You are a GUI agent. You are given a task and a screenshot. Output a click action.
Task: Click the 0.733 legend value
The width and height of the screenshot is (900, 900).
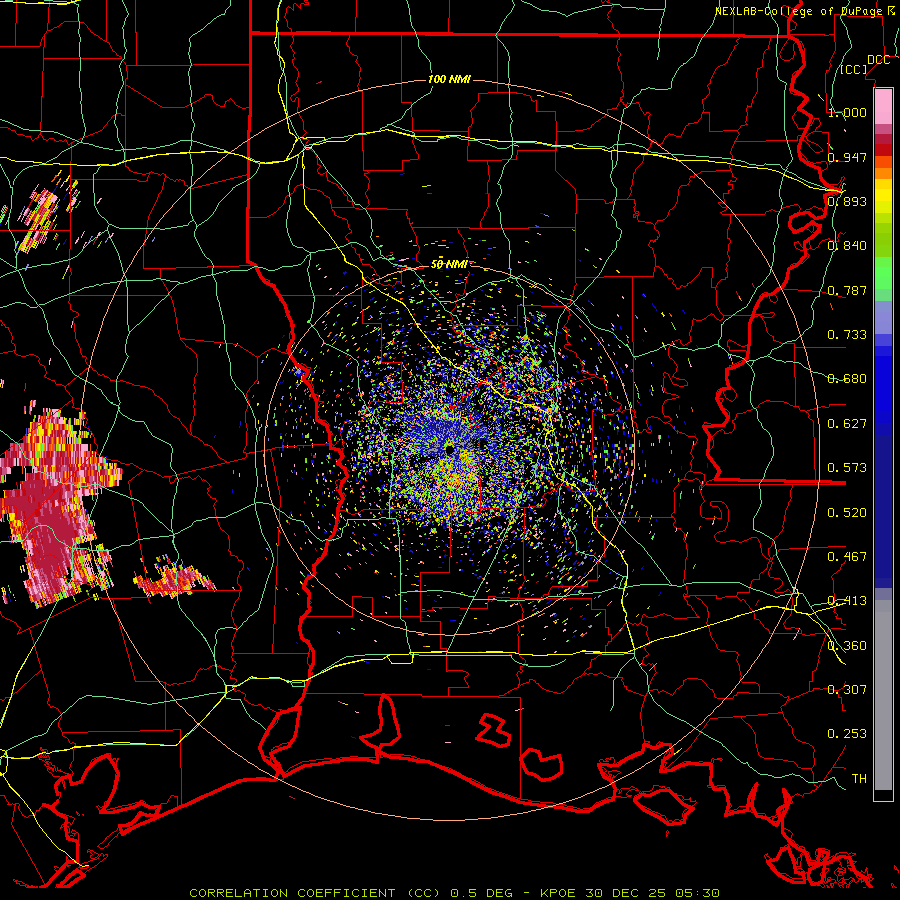click(x=847, y=335)
